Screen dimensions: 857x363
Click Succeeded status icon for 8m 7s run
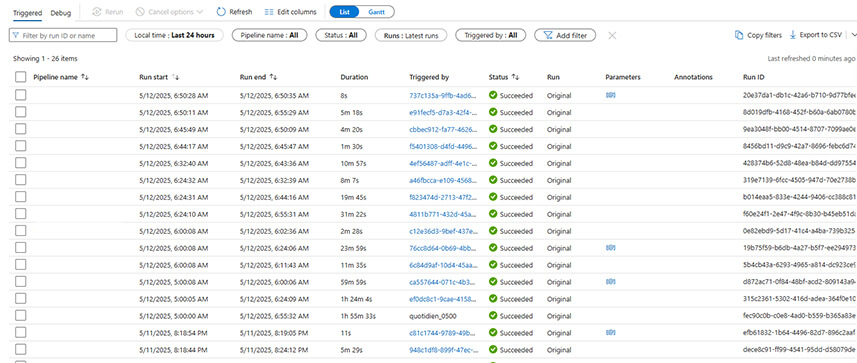pyautogui.click(x=493, y=180)
